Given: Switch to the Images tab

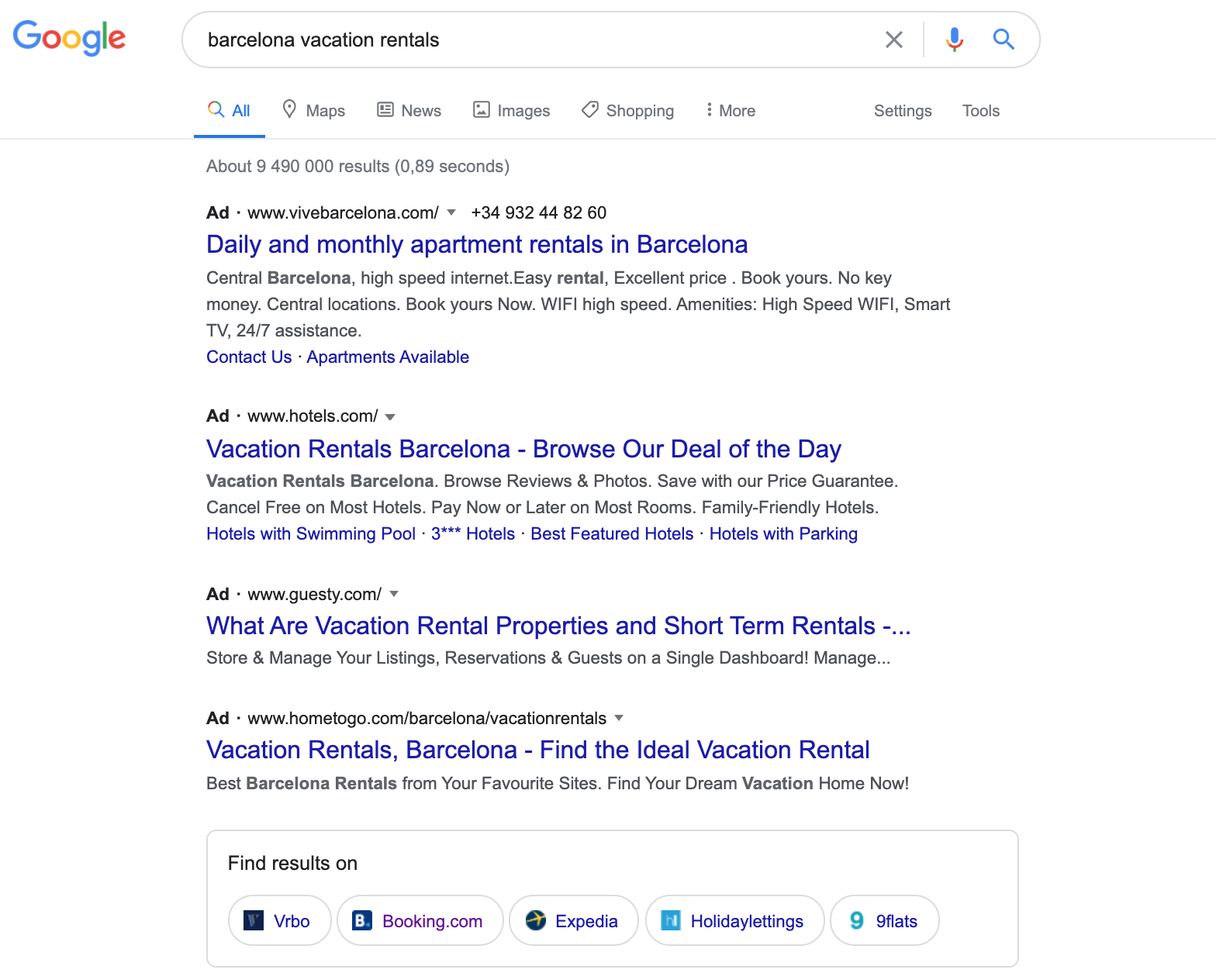Looking at the screenshot, I should click(512, 111).
